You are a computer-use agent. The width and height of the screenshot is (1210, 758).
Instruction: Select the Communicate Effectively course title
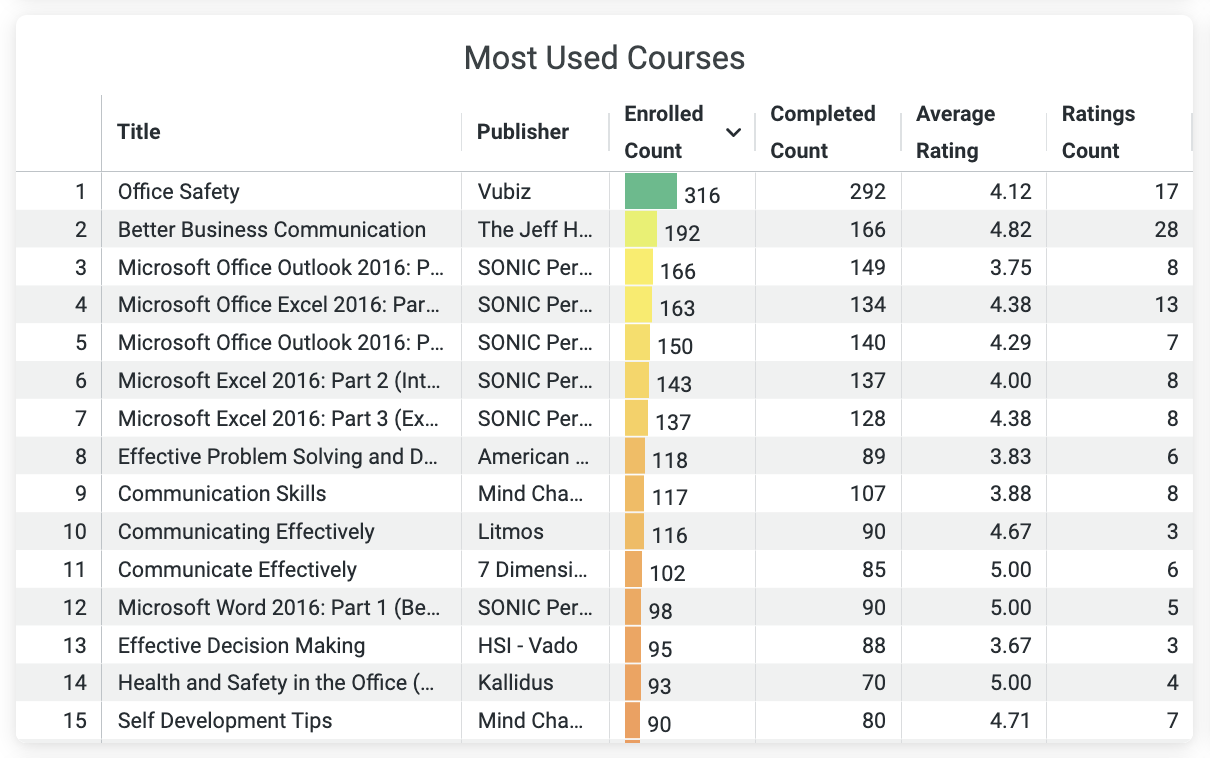tap(237, 569)
